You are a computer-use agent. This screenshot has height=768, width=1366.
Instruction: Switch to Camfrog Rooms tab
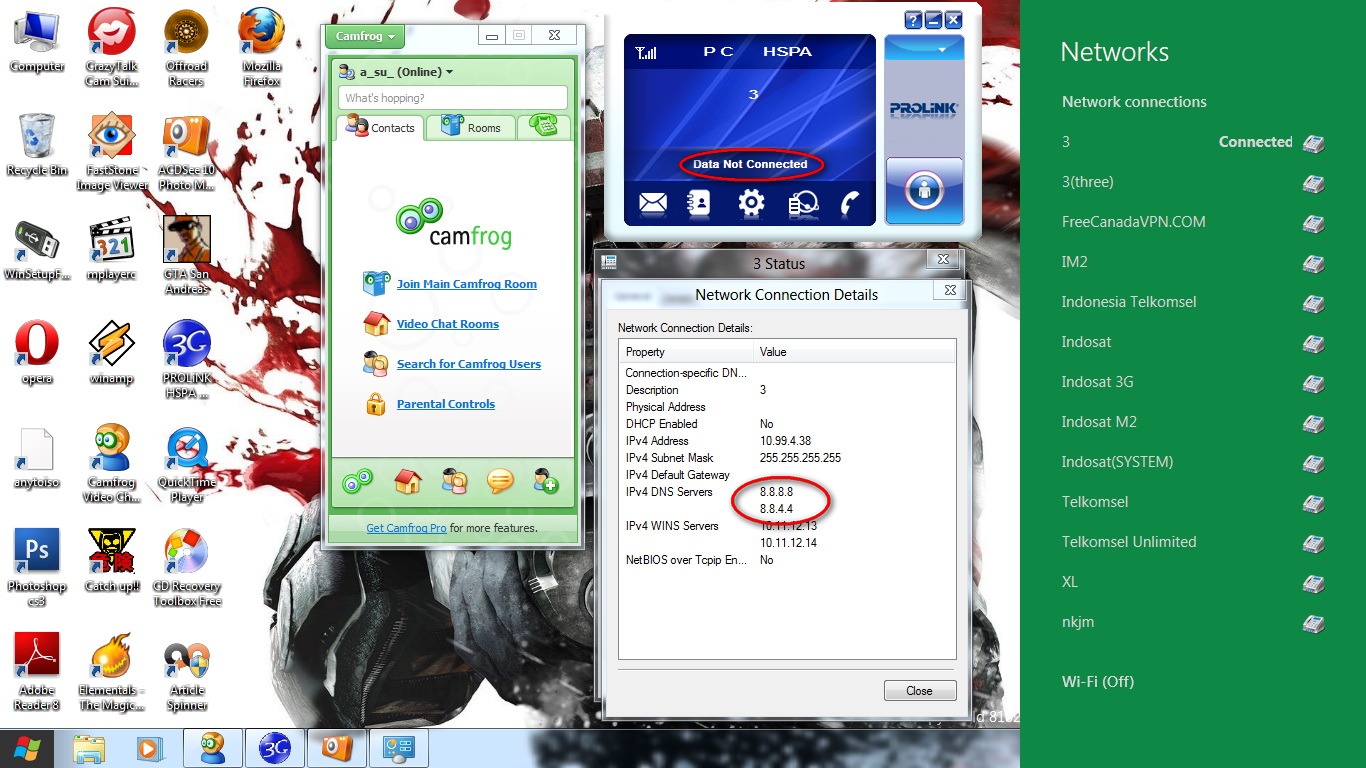pyautogui.click(x=471, y=127)
